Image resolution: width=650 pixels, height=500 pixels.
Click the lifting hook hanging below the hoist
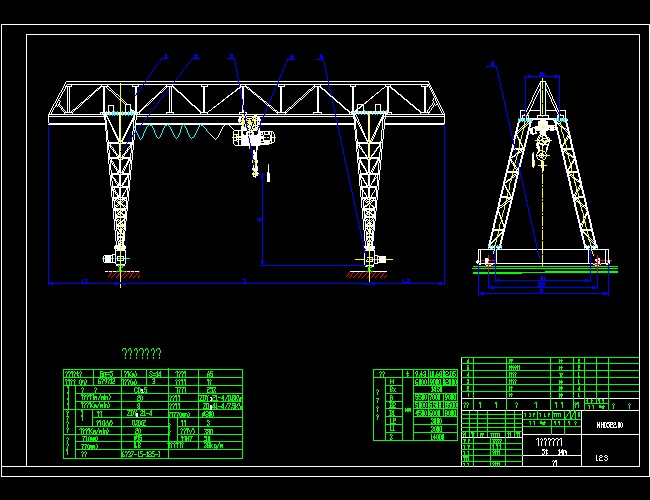point(255,171)
